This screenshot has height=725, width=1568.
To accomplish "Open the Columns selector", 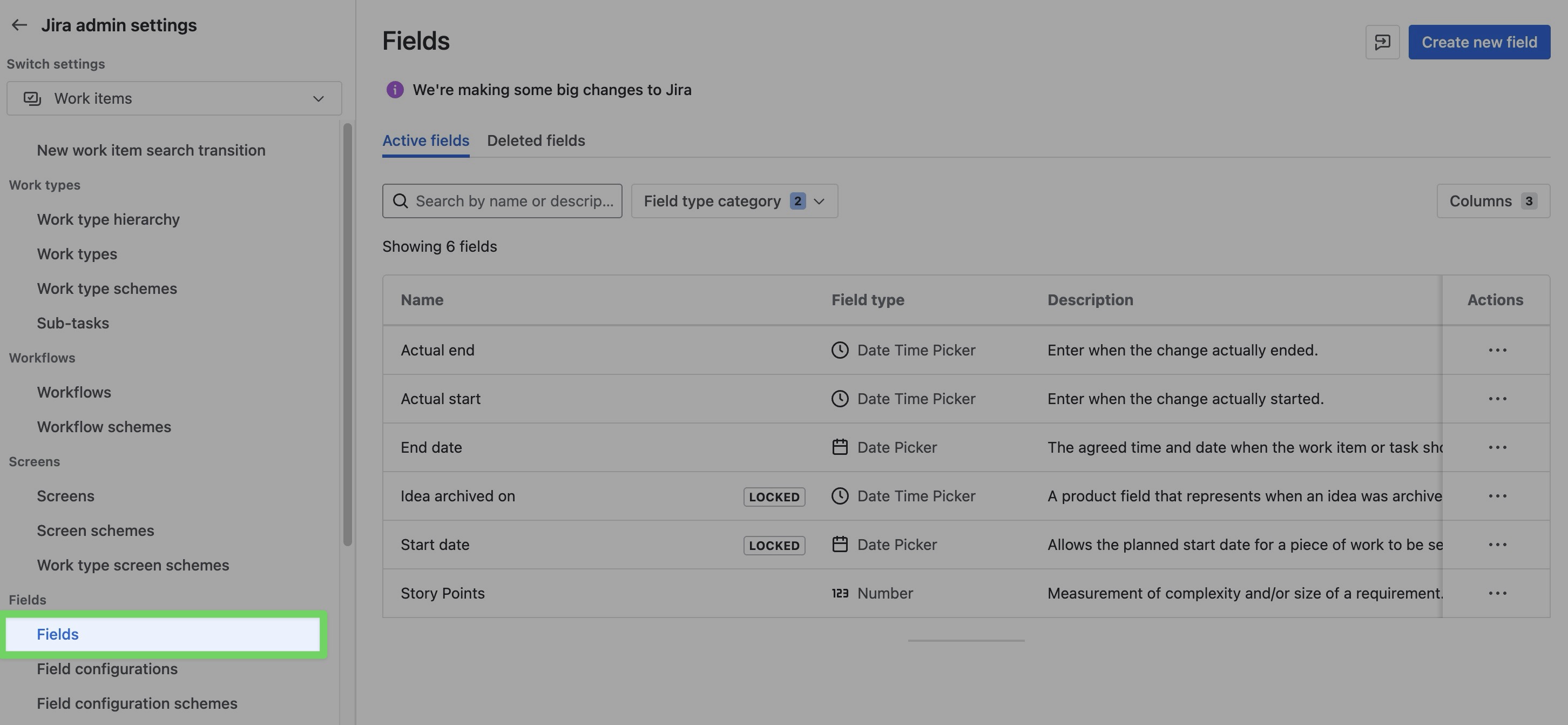I will (x=1492, y=201).
